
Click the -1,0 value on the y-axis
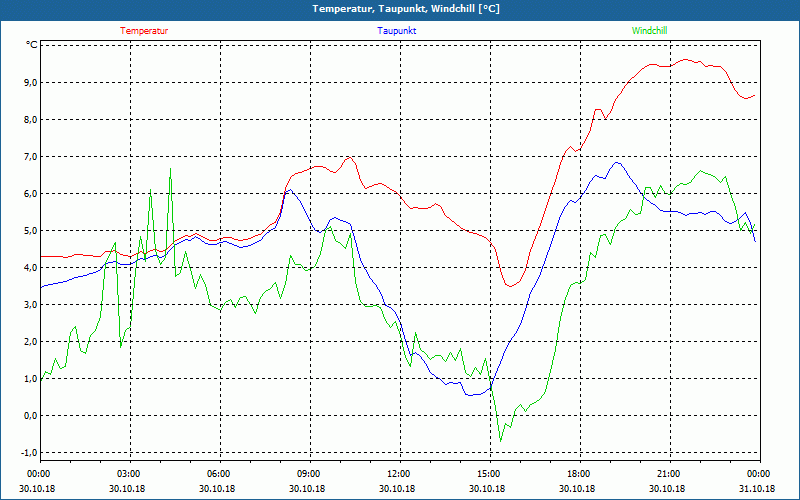pyautogui.click(x=29, y=453)
